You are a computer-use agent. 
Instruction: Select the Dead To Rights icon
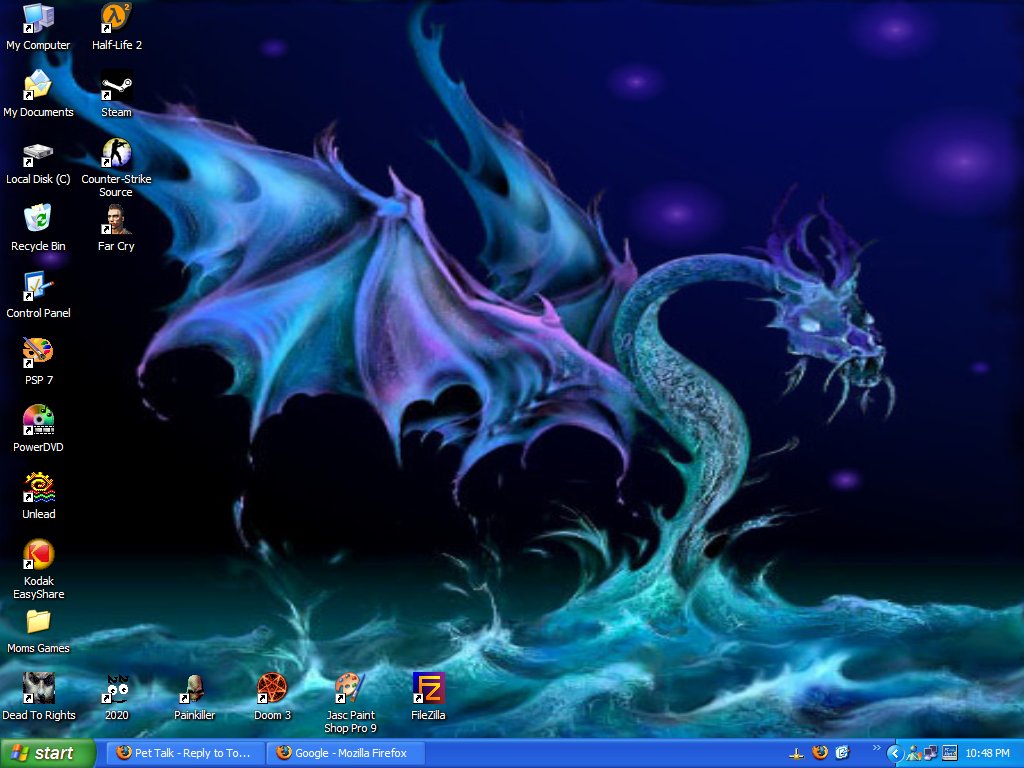pyautogui.click(x=38, y=689)
